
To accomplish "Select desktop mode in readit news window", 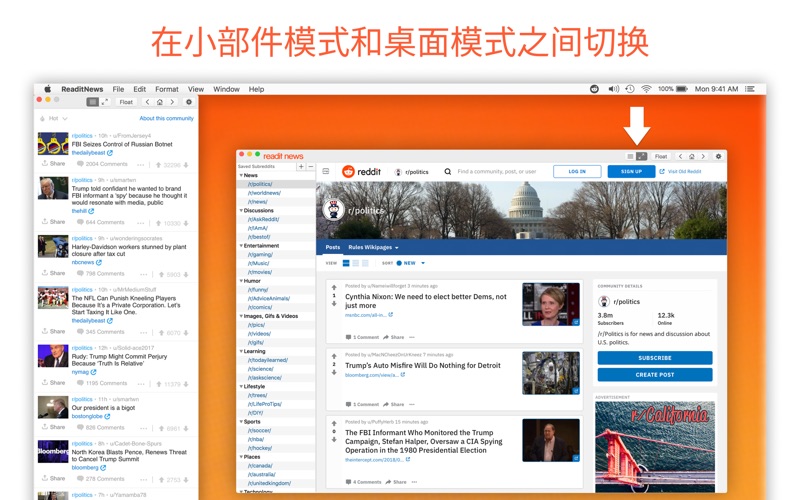I will click(642, 156).
